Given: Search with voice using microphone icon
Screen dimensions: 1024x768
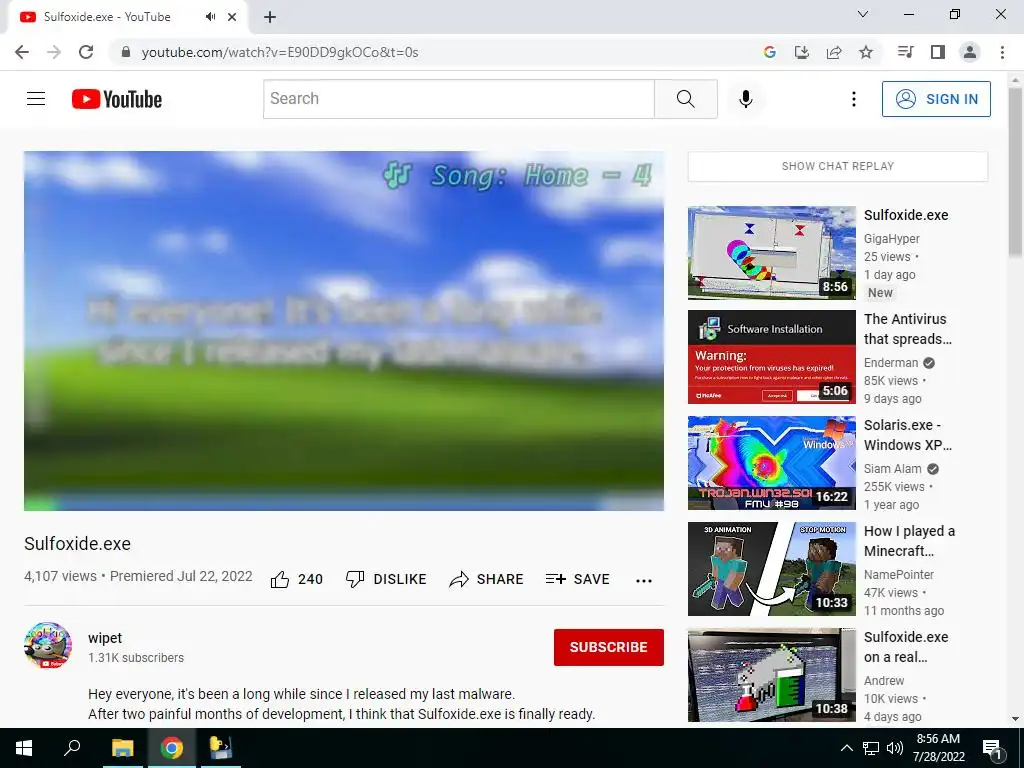Looking at the screenshot, I should coord(746,99).
